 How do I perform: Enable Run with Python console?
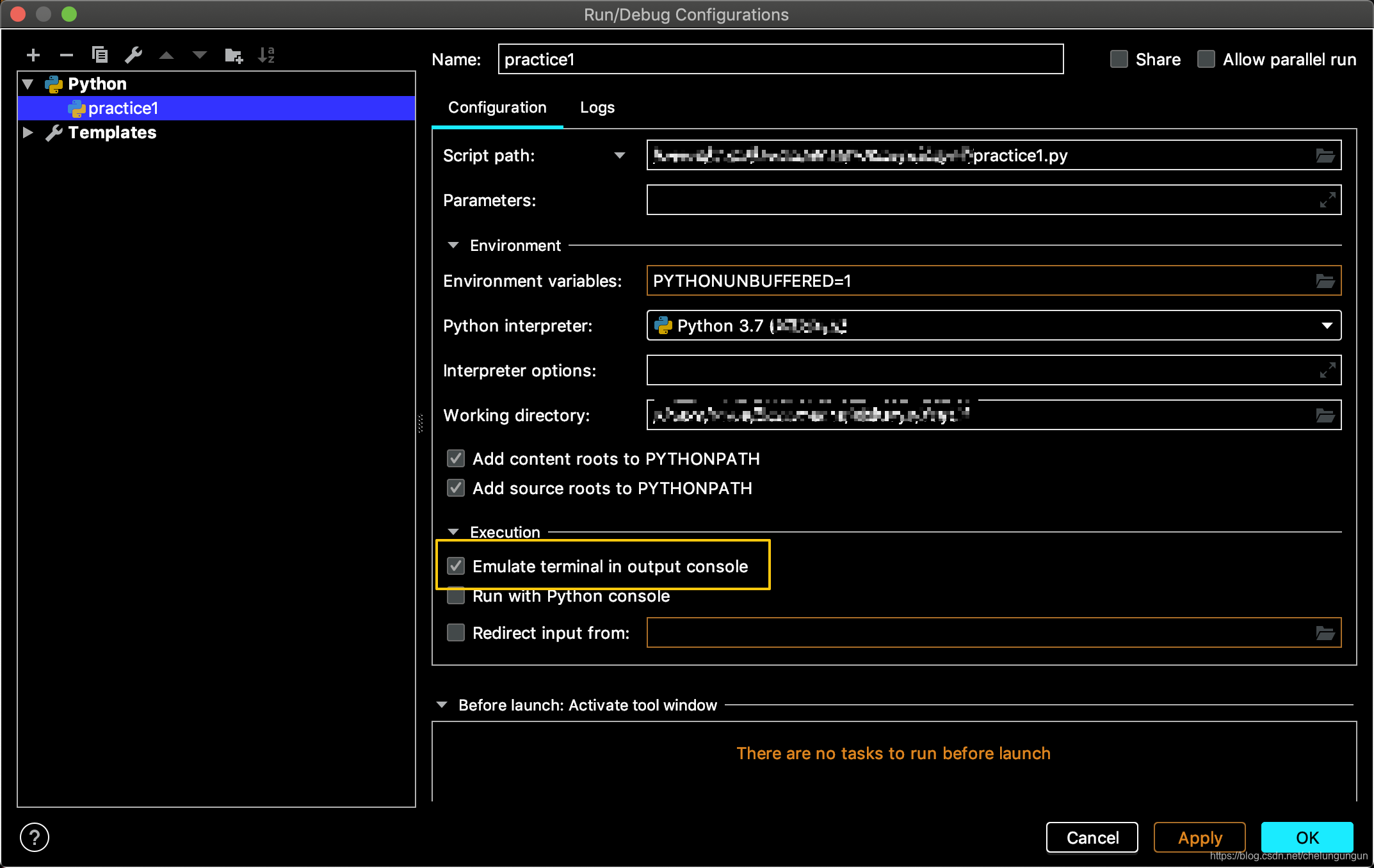(x=456, y=597)
